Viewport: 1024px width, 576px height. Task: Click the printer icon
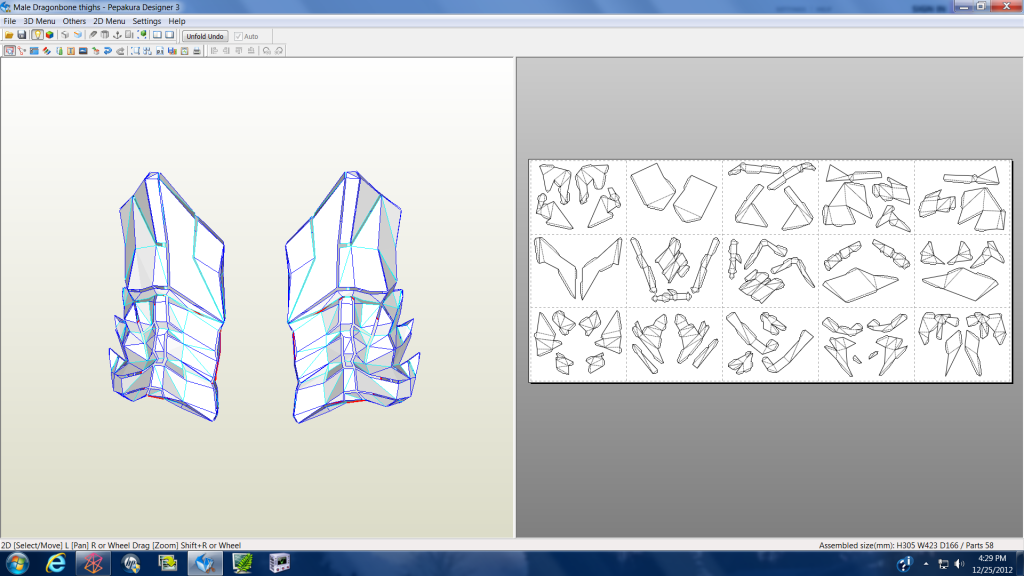[197, 50]
